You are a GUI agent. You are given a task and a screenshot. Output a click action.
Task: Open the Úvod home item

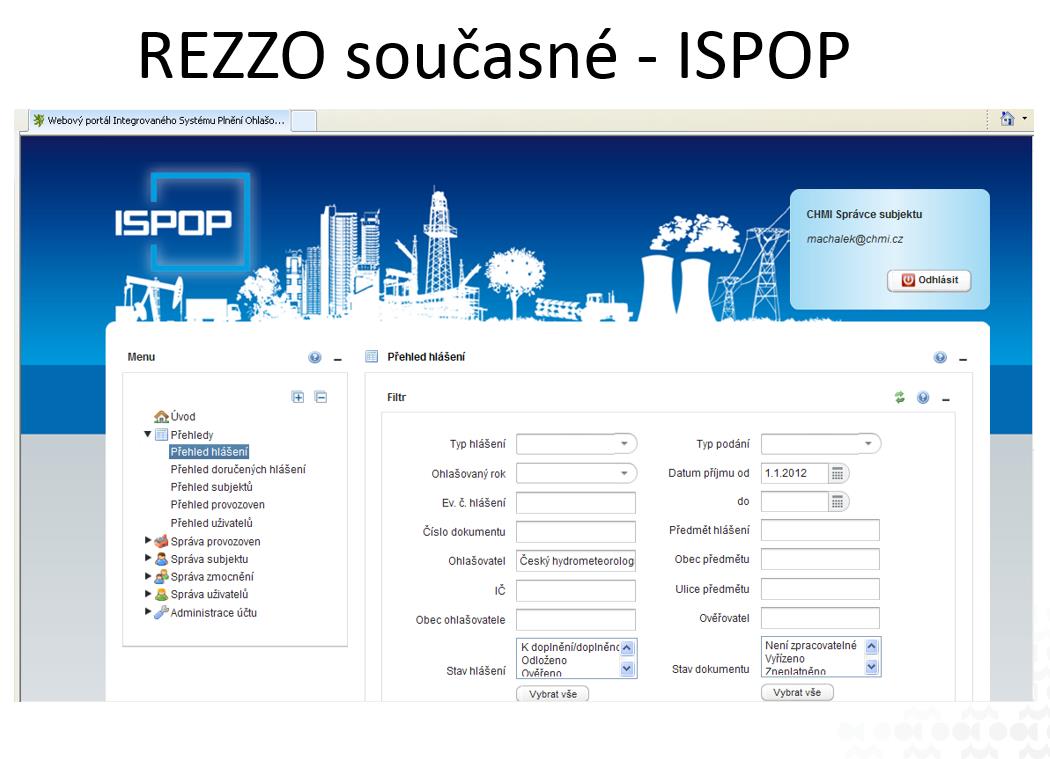(x=183, y=416)
